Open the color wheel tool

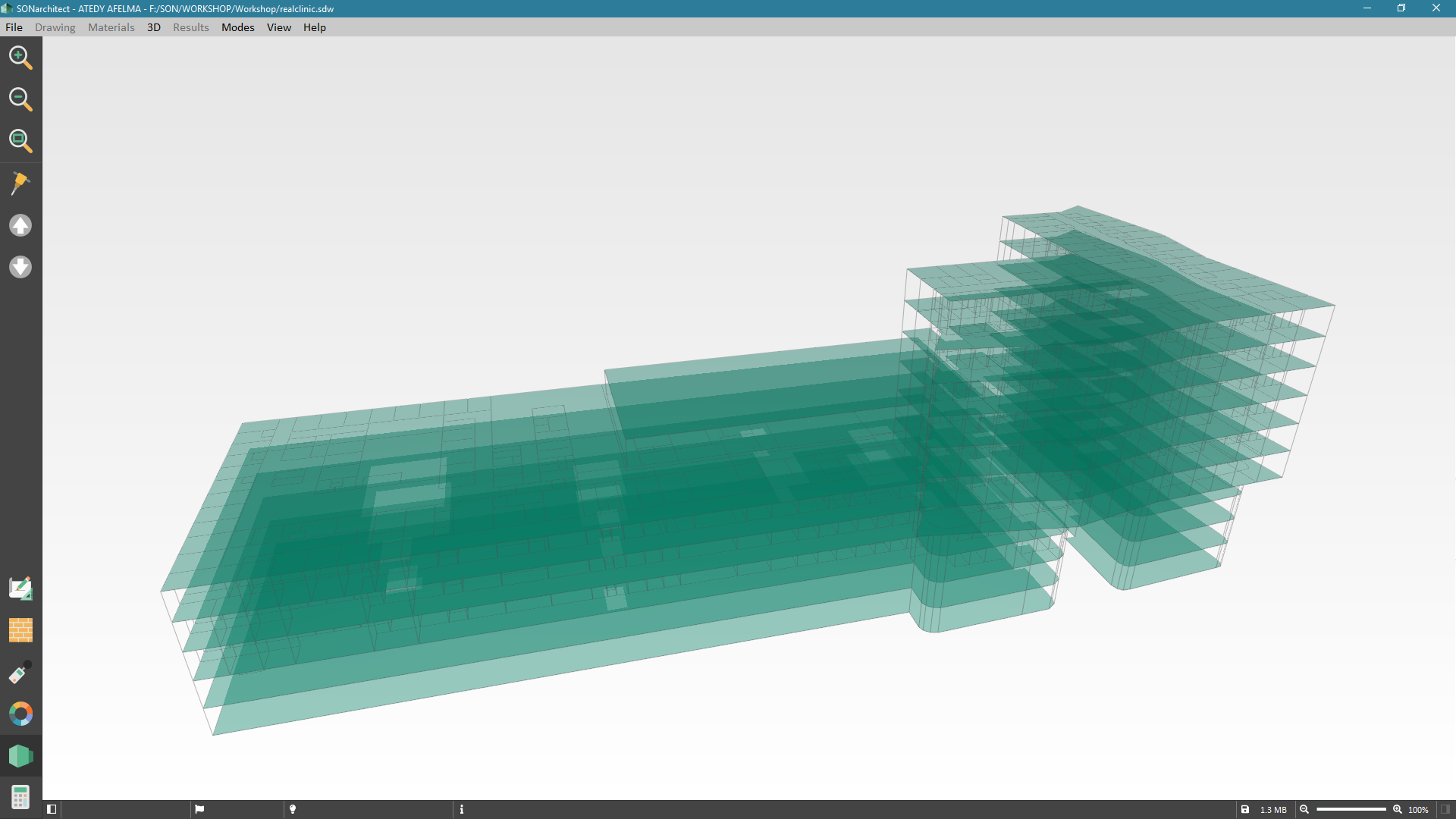[20, 714]
